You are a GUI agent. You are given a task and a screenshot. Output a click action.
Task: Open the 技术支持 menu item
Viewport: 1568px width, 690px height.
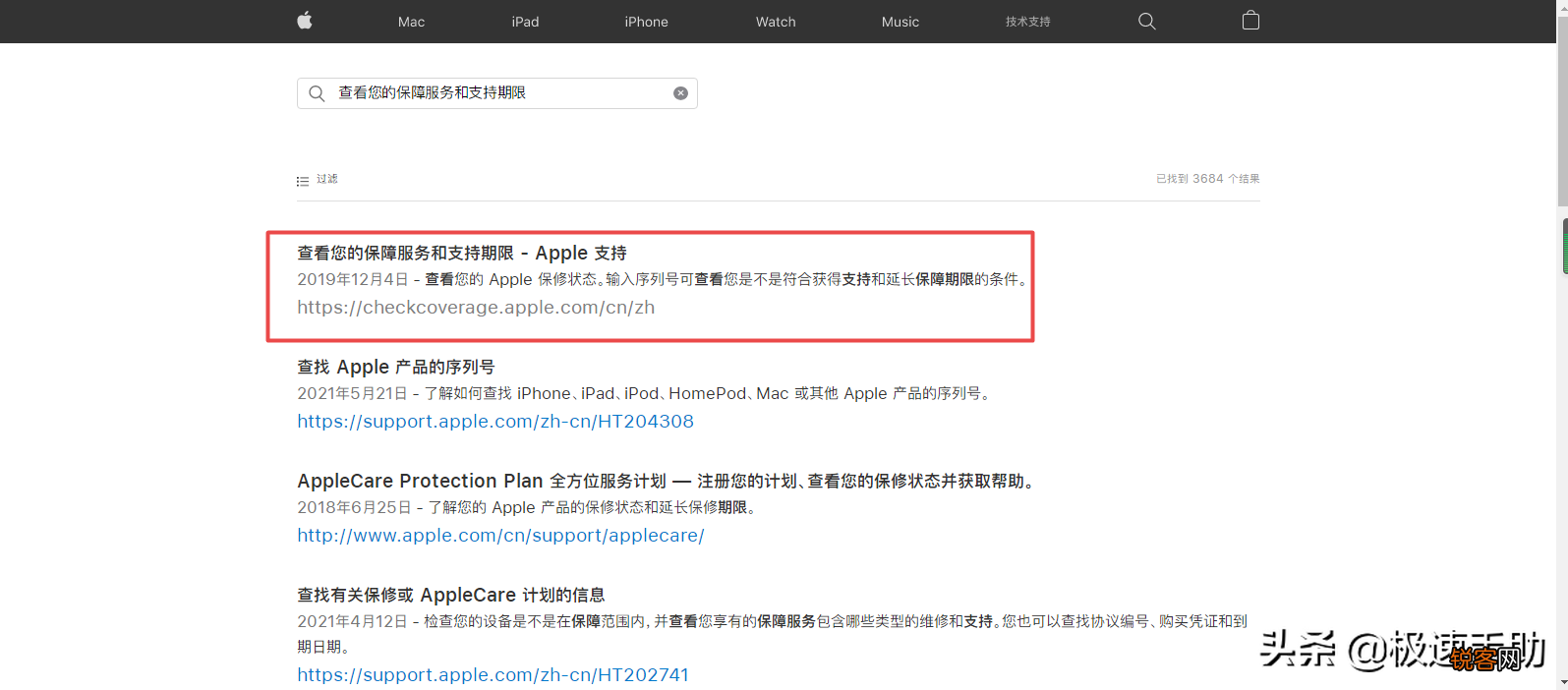click(x=1028, y=22)
